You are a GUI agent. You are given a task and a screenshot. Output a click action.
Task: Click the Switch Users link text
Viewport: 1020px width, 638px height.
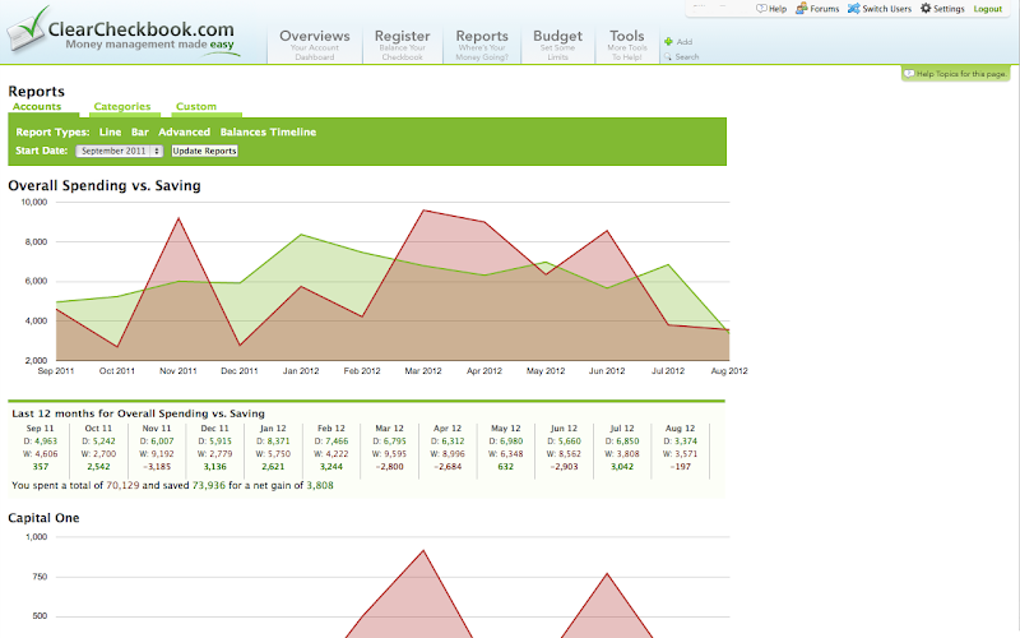(x=887, y=9)
